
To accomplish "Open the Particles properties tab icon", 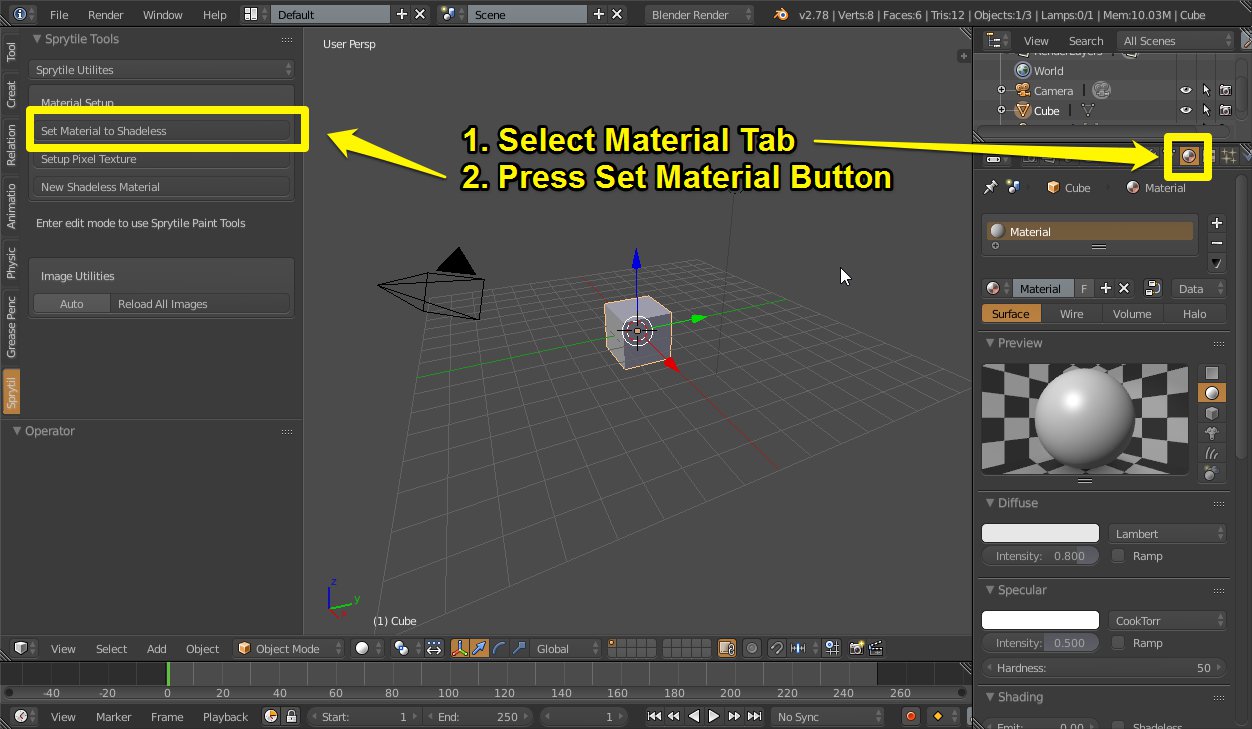I will pos(1229,156).
